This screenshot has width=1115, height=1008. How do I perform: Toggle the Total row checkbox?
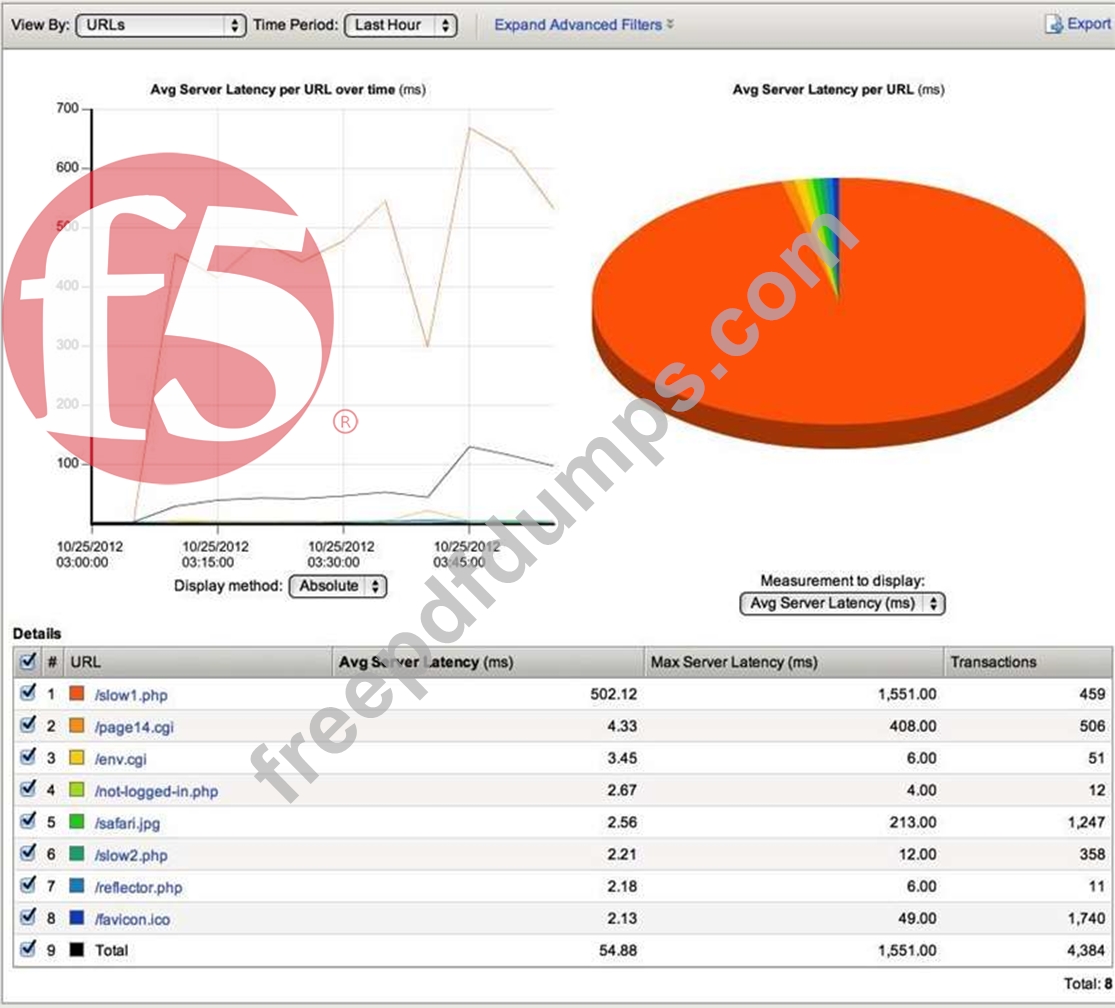28,950
